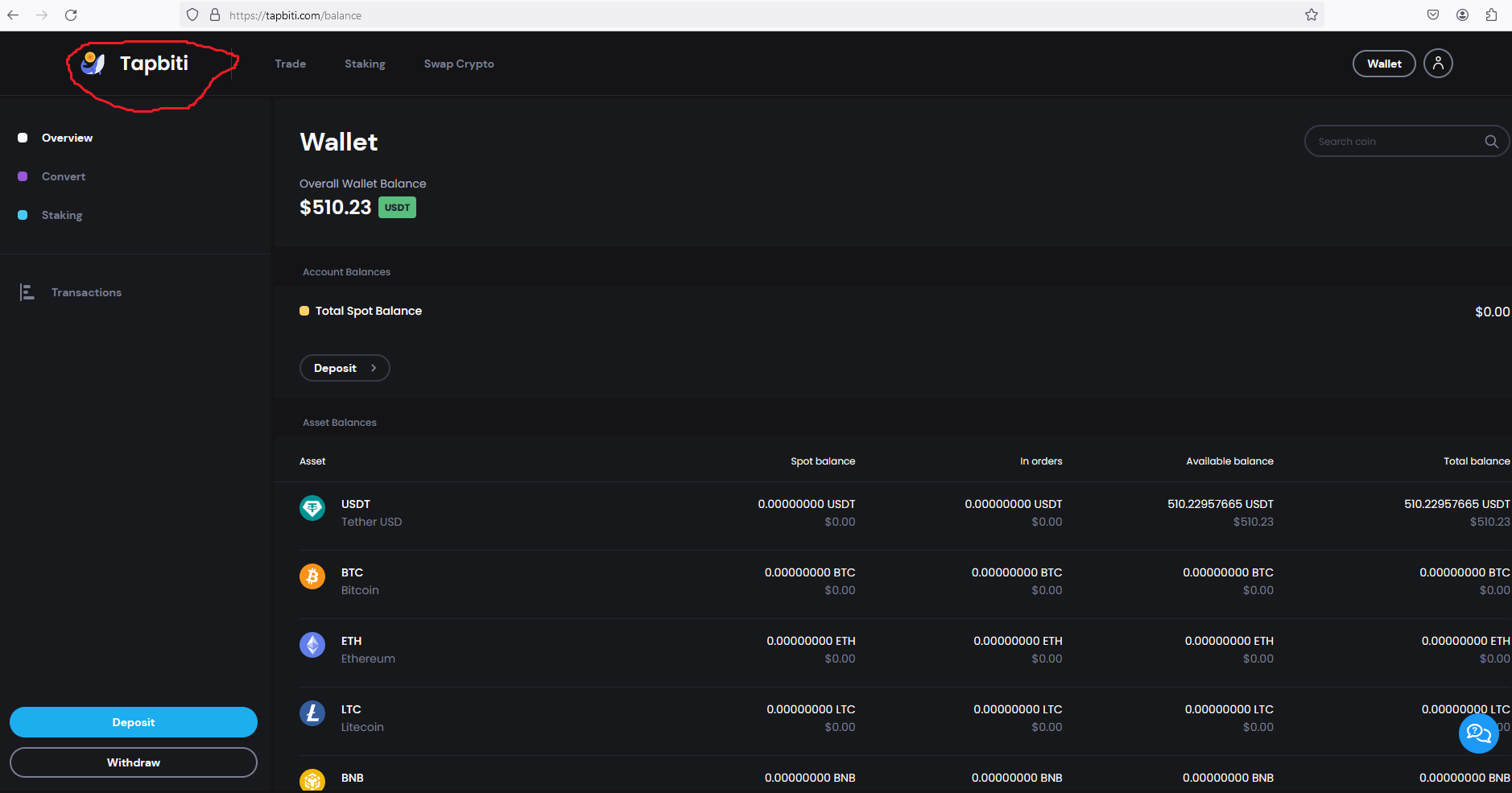Open the browser account icon
The width and height of the screenshot is (1512, 793).
pyautogui.click(x=1462, y=14)
